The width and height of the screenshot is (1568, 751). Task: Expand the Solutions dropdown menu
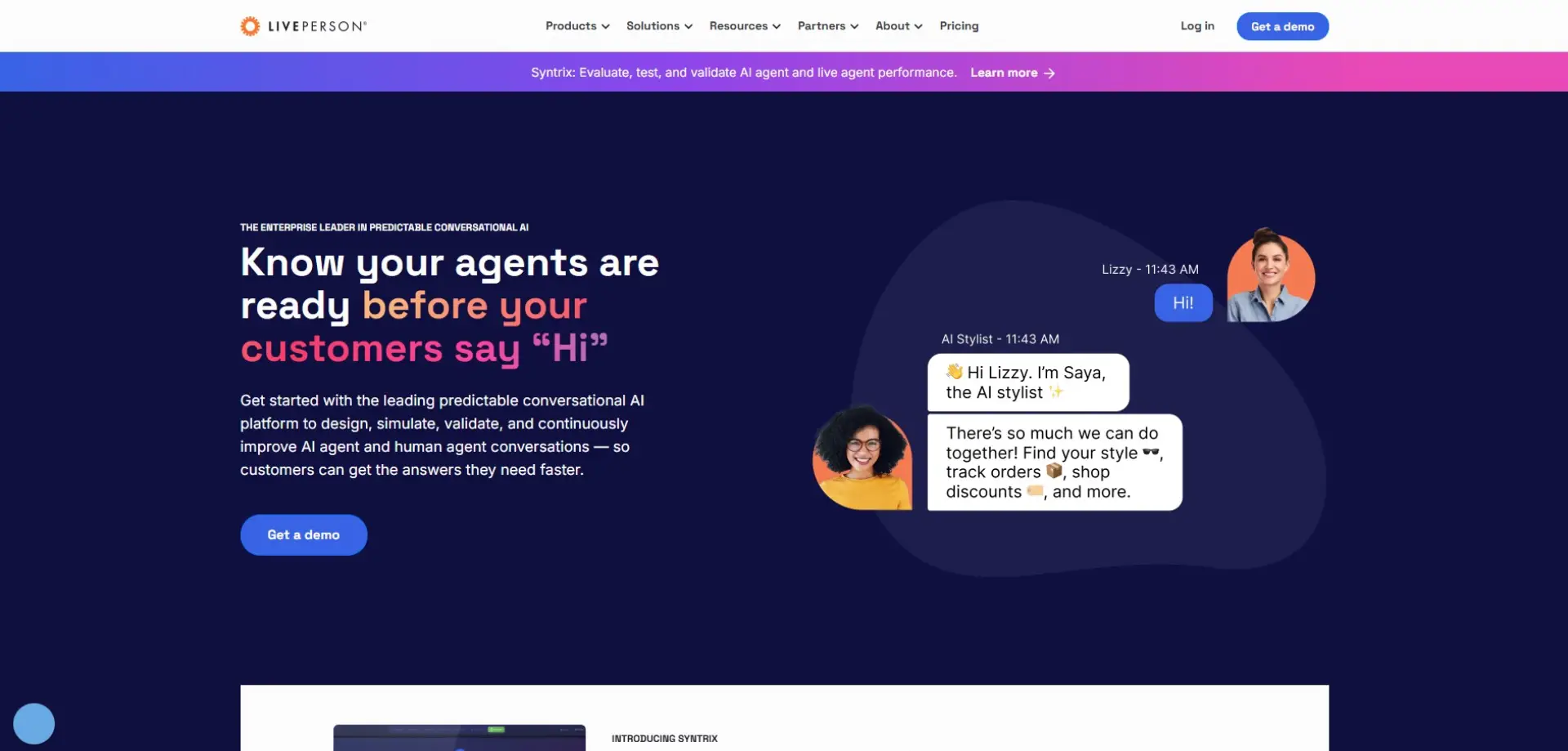click(659, 26)
